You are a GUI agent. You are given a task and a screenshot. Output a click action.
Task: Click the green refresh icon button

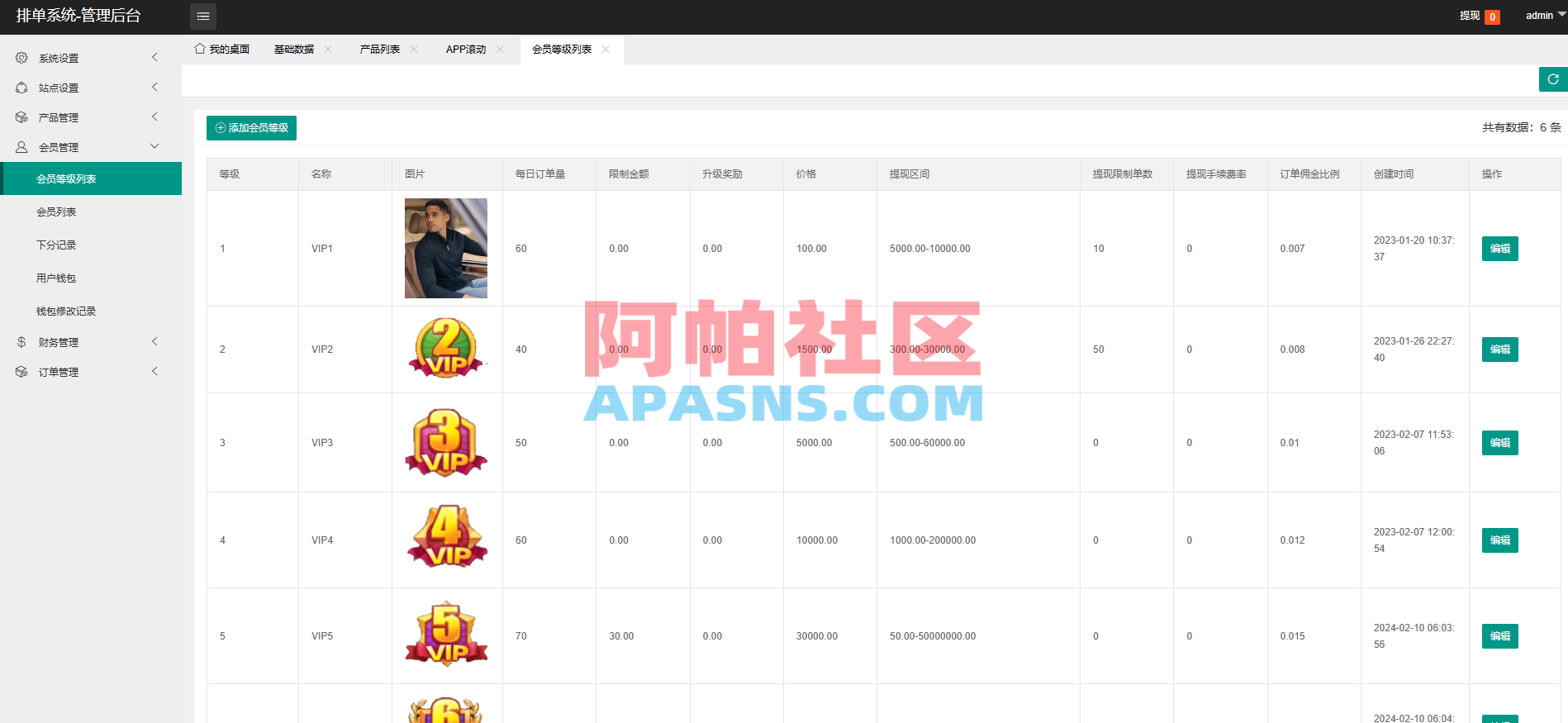tap(1553, 79)
